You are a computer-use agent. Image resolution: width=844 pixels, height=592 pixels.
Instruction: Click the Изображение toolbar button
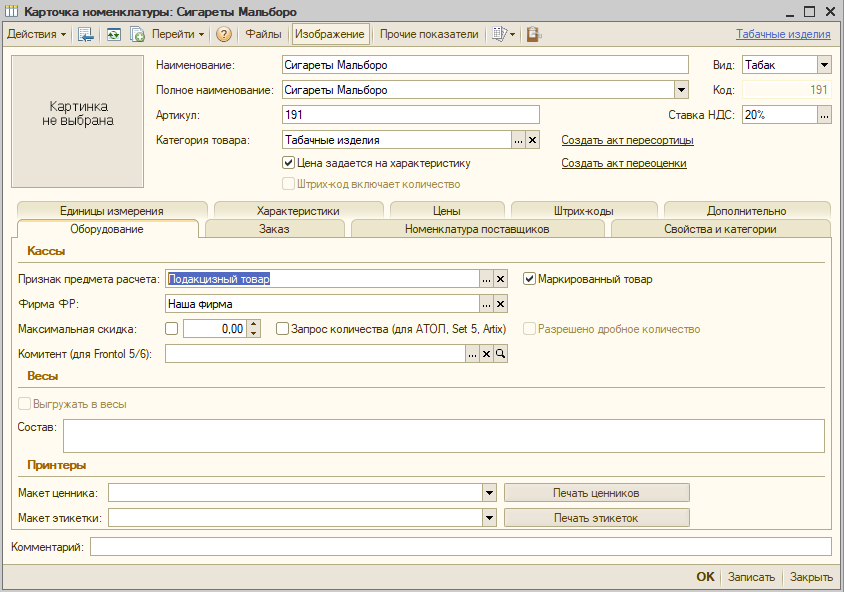pyautogui.click(x=330, y=34)
